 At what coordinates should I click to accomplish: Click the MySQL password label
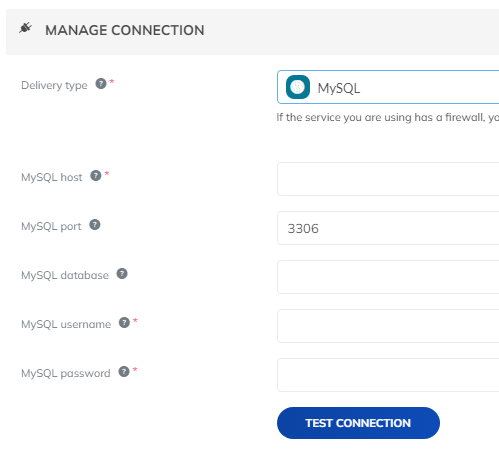click(x=66, y=373)
